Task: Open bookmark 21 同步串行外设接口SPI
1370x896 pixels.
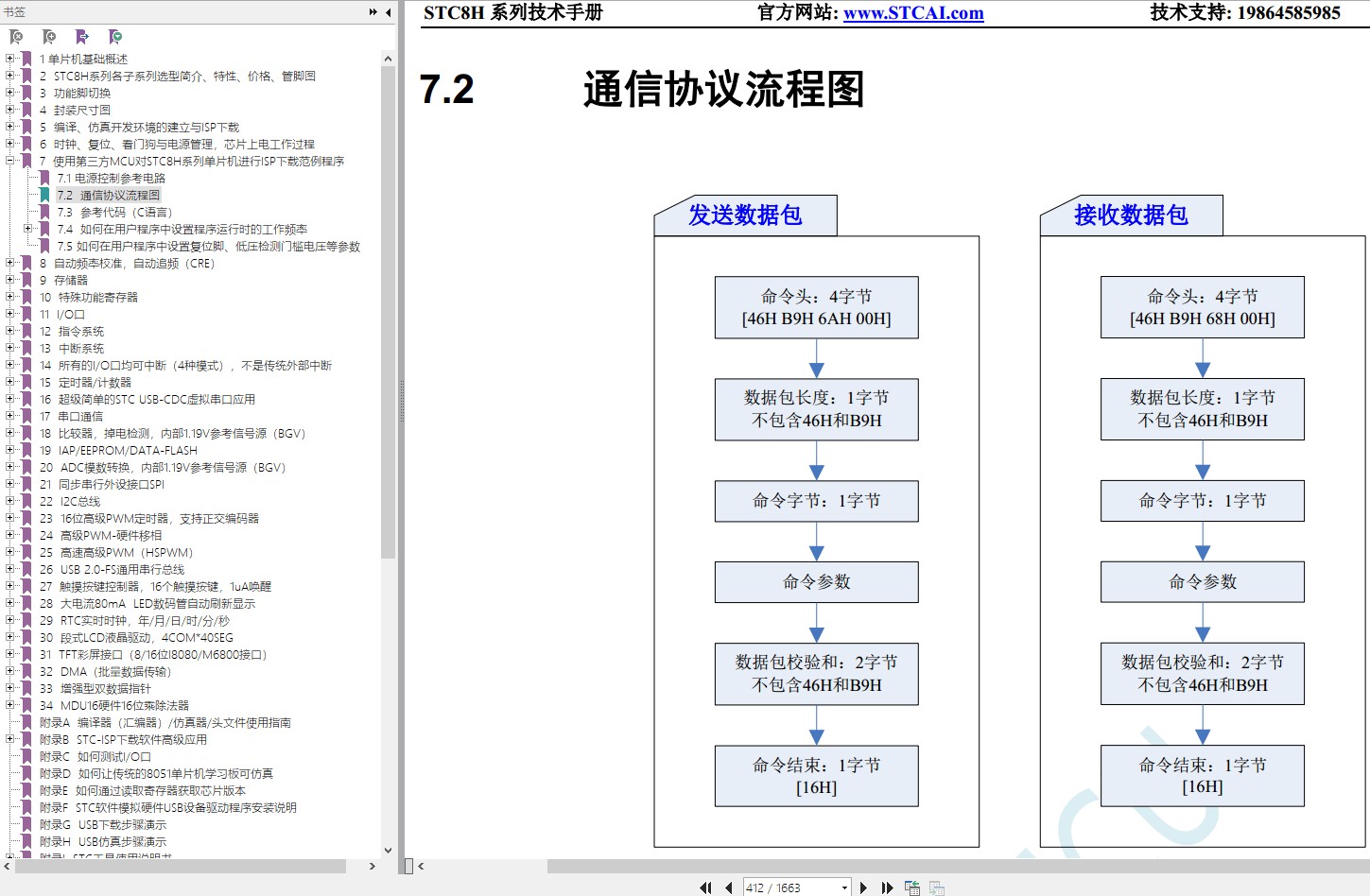Action: [x=102, y=484]
